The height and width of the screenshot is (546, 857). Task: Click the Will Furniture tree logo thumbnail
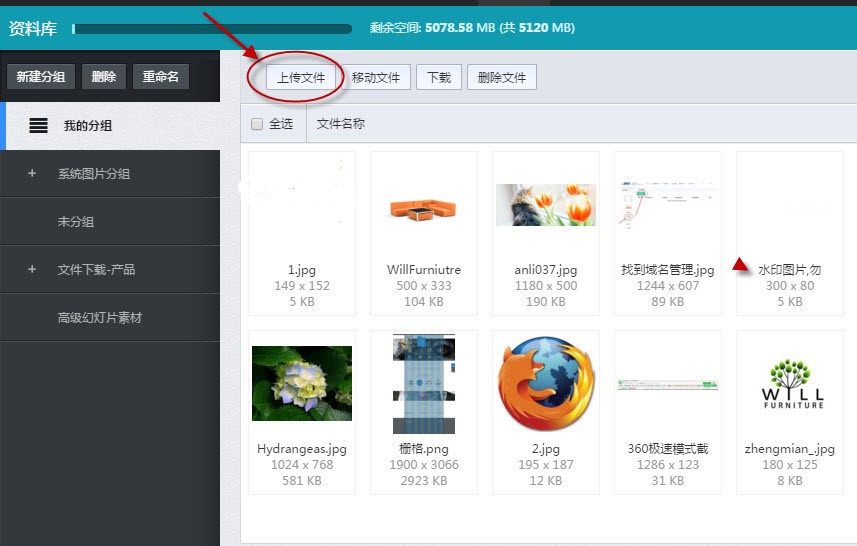792,384
